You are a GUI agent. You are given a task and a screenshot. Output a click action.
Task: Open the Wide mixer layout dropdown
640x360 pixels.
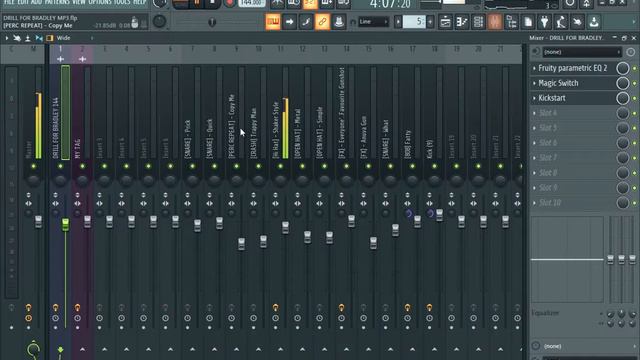tap(76, 38)
